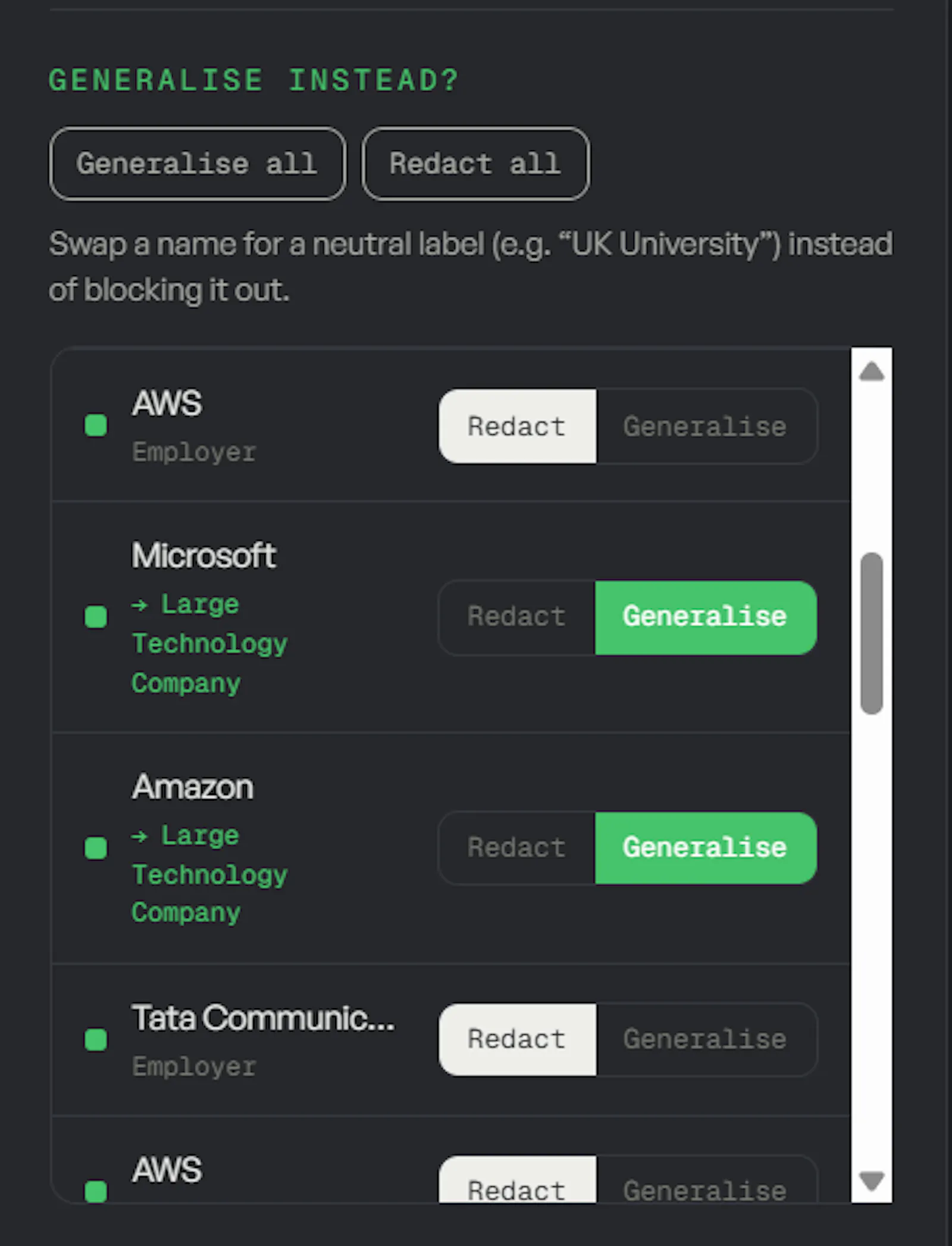This screenshot has height=1246, width=952.
Task: Click green indicator beside Amazon
Action: point(96,848)
